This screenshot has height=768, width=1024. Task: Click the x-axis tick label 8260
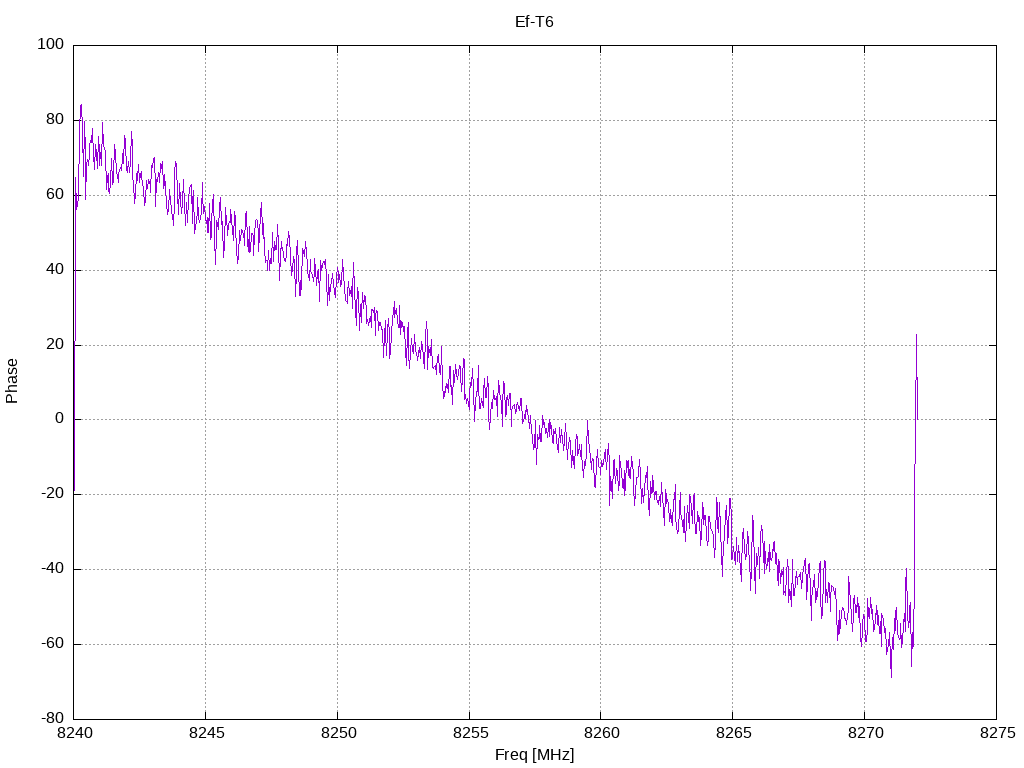click(x=601, y=733)
